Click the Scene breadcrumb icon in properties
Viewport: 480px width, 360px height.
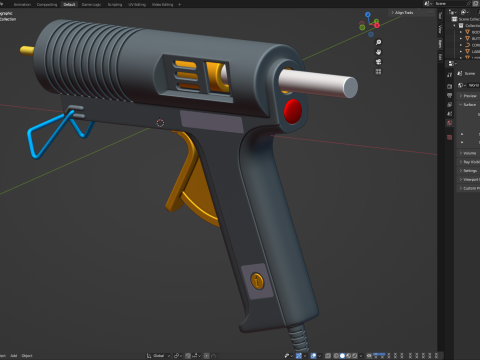click(x=460, y=73)
